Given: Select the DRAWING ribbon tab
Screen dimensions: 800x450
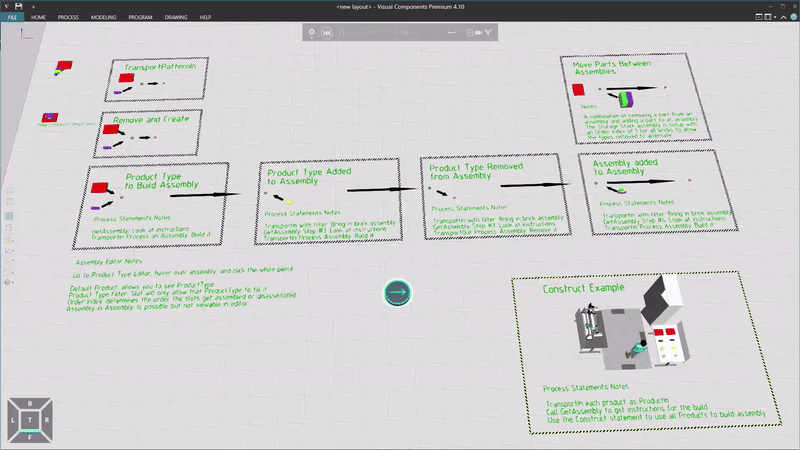Looking at the screenshot, I should point(175,18).
